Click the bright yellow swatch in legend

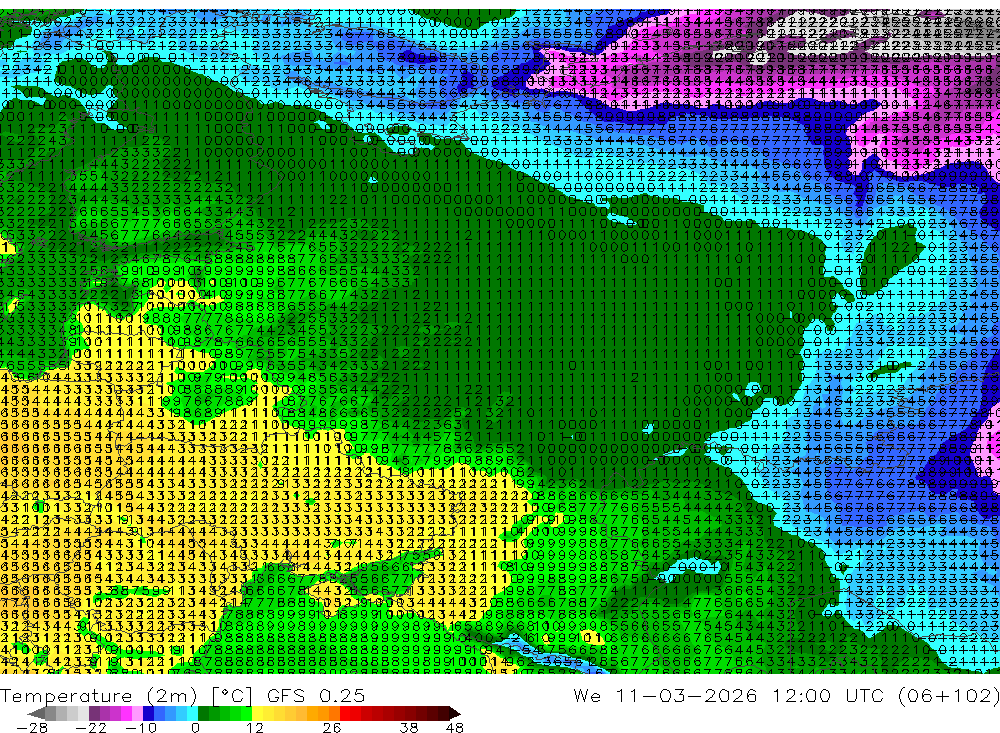point(257,713)
